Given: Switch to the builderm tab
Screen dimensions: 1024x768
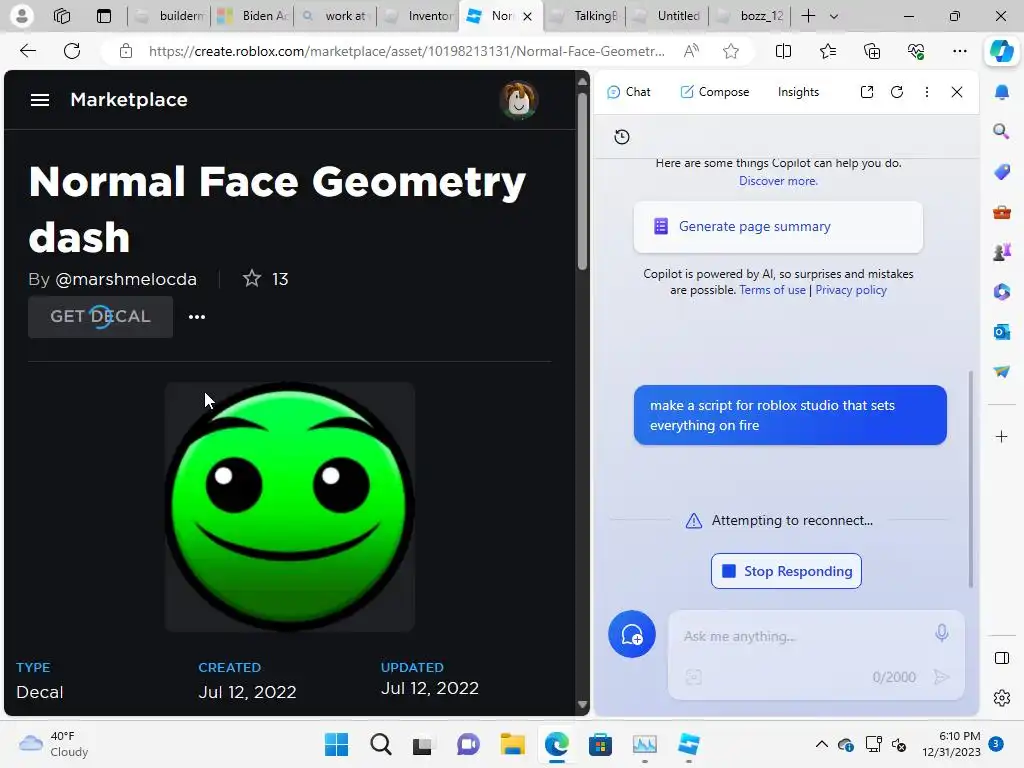Looking at the screenshot, I should pos(168,16).
